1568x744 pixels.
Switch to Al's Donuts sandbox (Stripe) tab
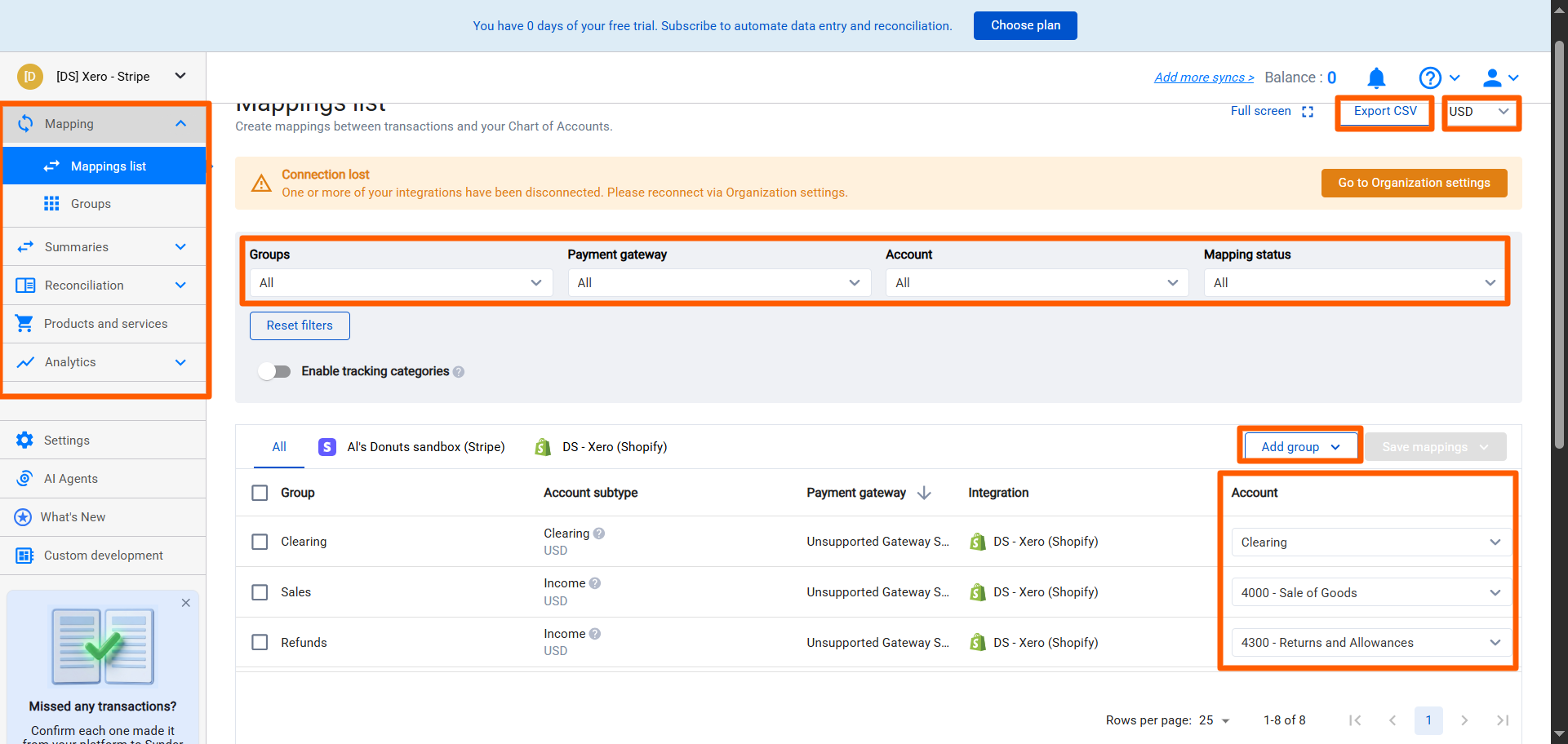pos(411,446)
